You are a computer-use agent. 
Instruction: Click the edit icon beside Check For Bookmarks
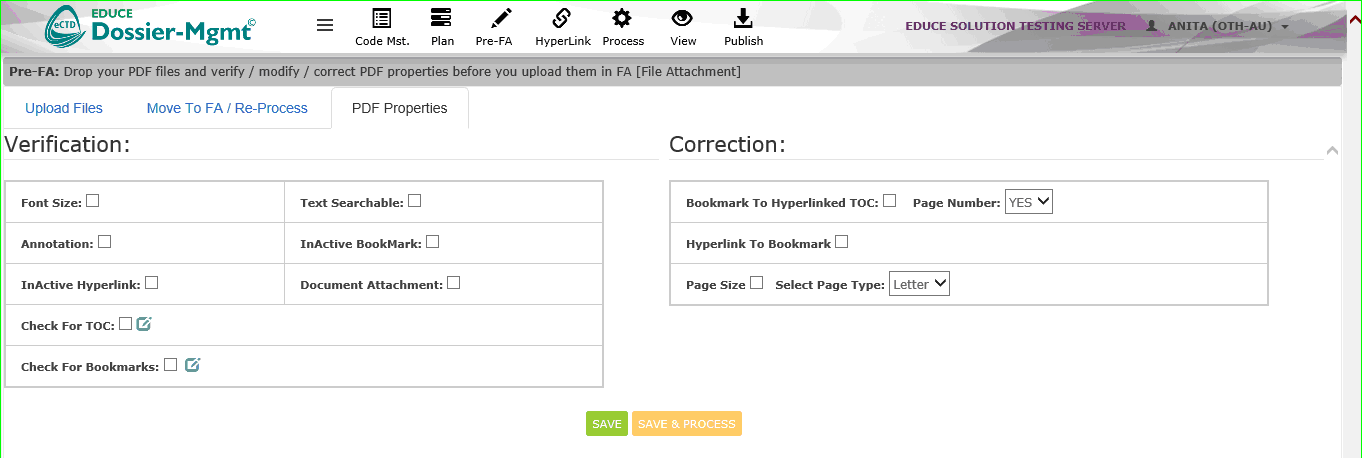(x=193, y=365)
